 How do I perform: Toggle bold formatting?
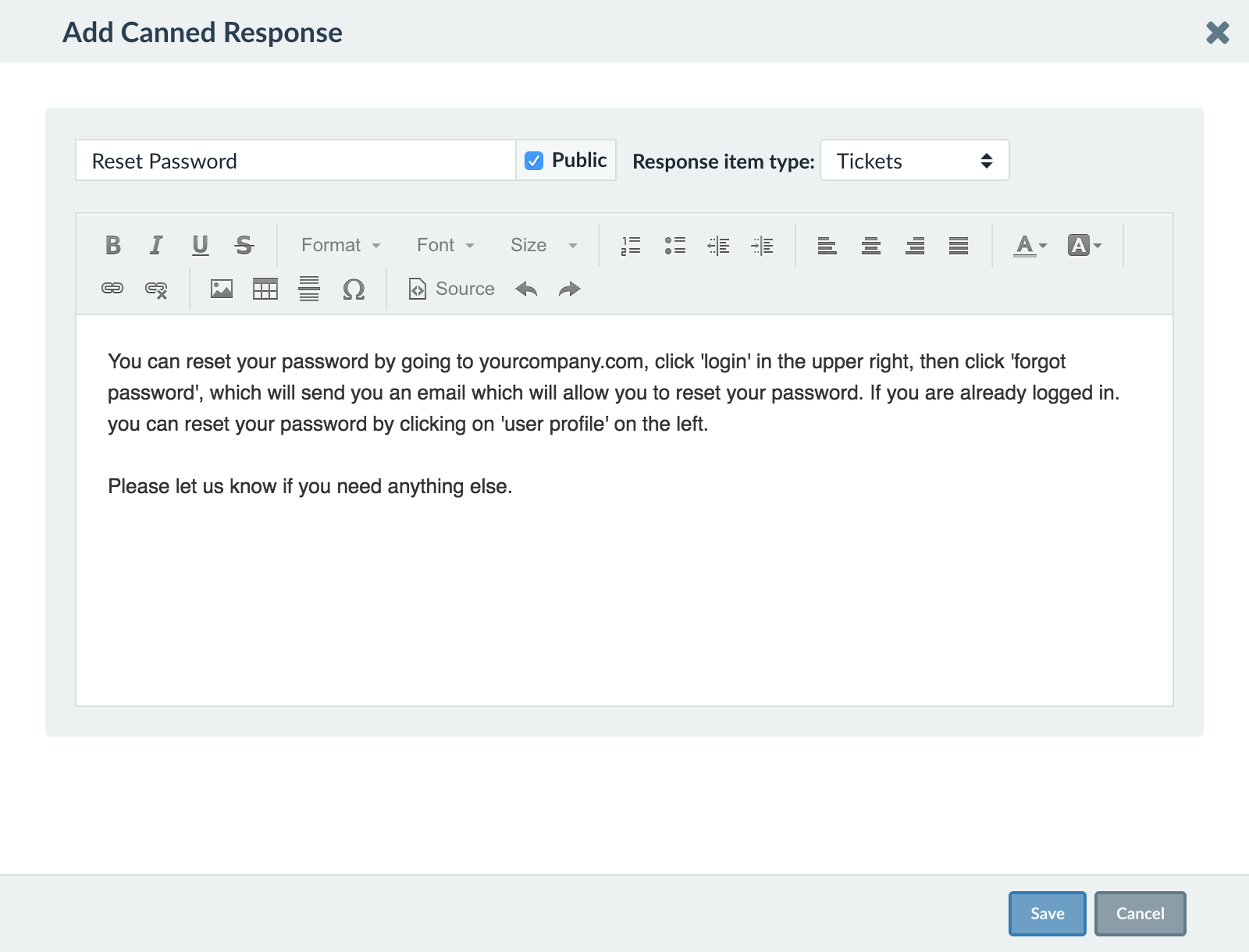pos(113,245)
